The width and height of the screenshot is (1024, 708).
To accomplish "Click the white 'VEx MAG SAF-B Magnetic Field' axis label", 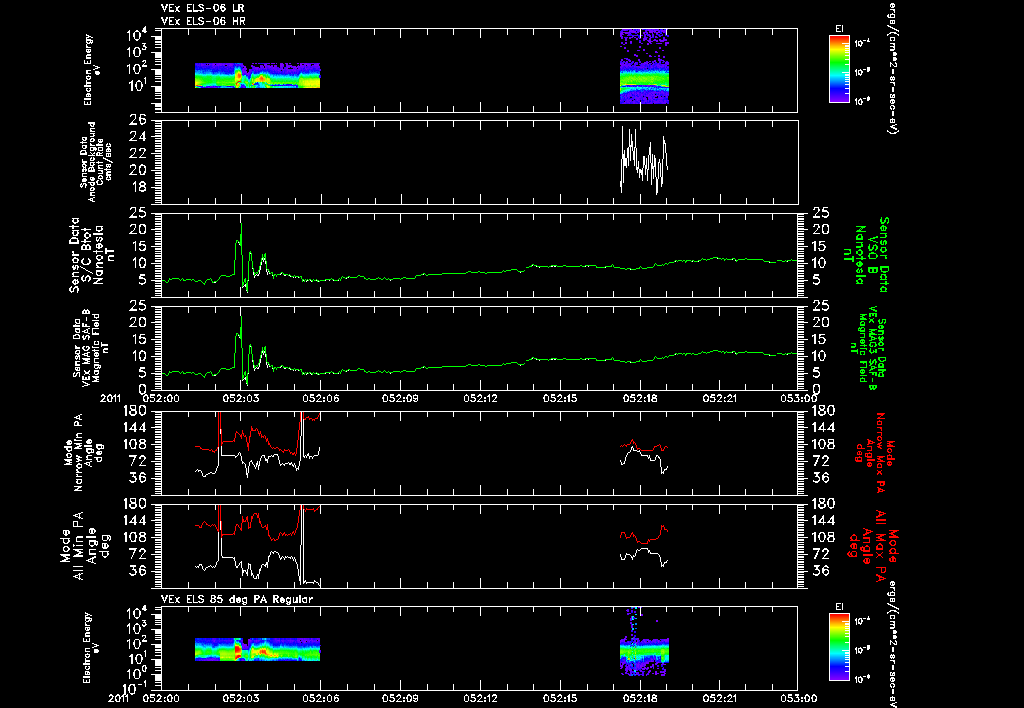I will click(91, 346).
